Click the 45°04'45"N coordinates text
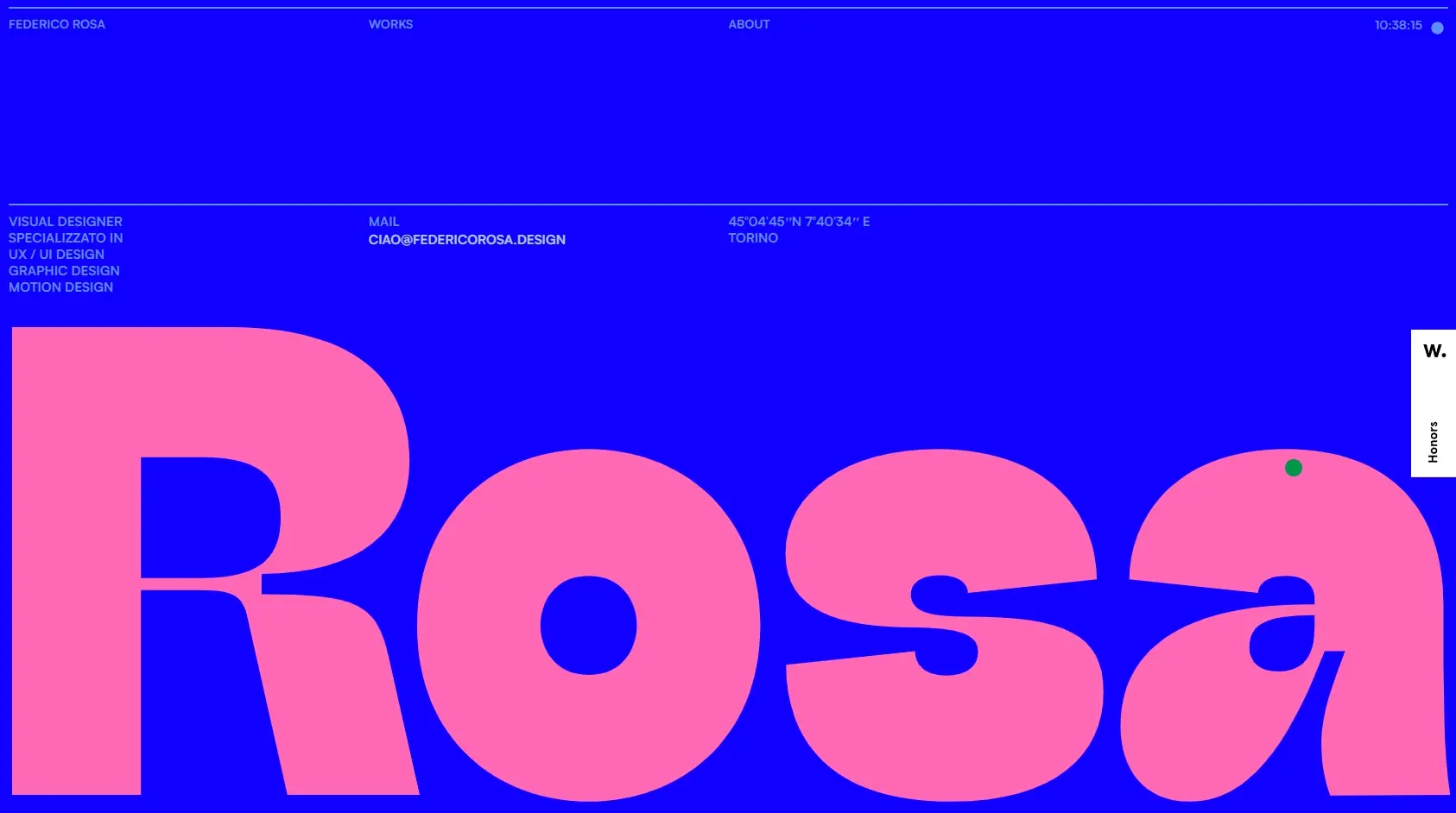The width and height of the screenshot is (1456, 813). pyautogui.click(x=799, y=222)
